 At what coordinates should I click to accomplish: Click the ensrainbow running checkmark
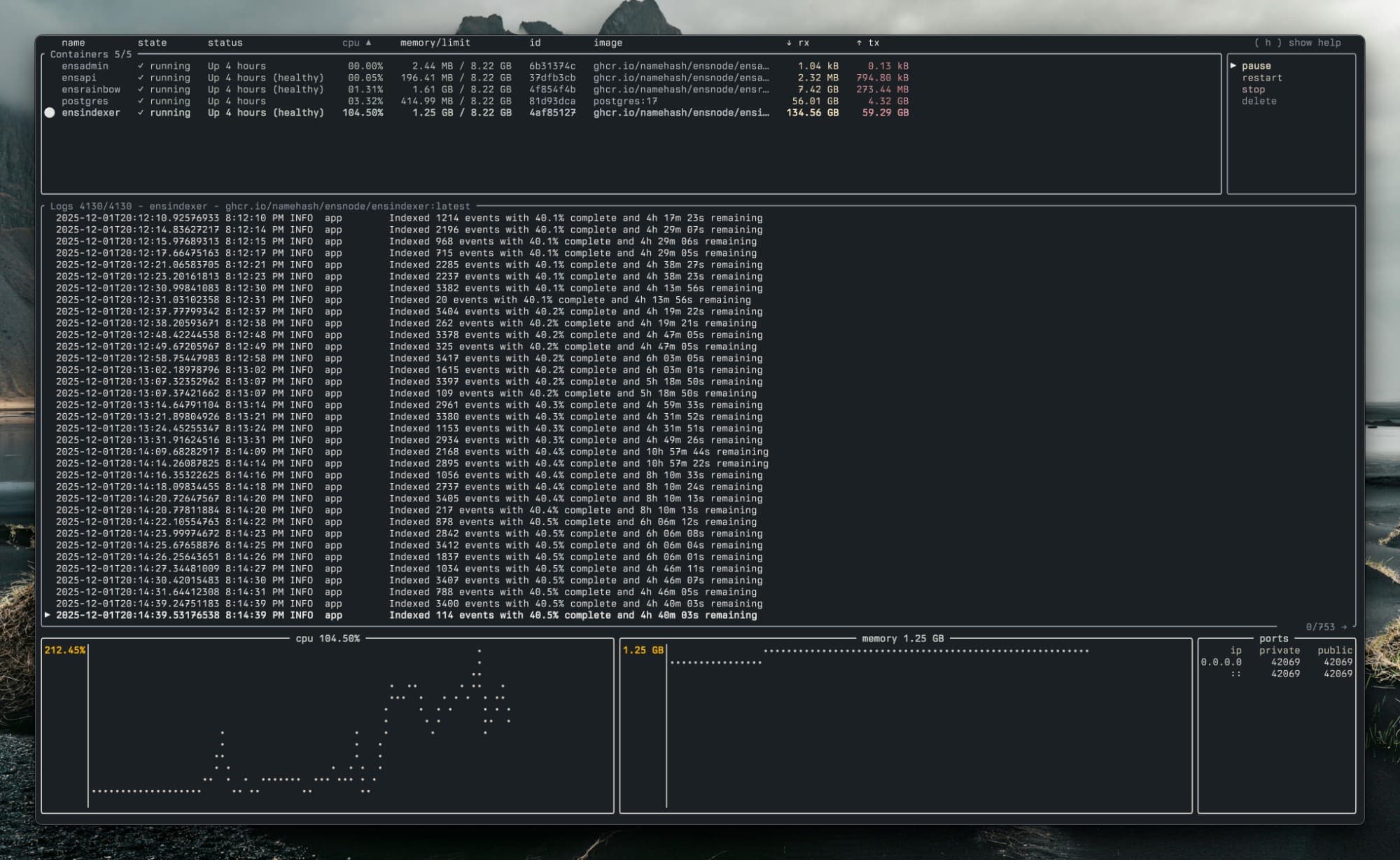(x=141, y=90)
